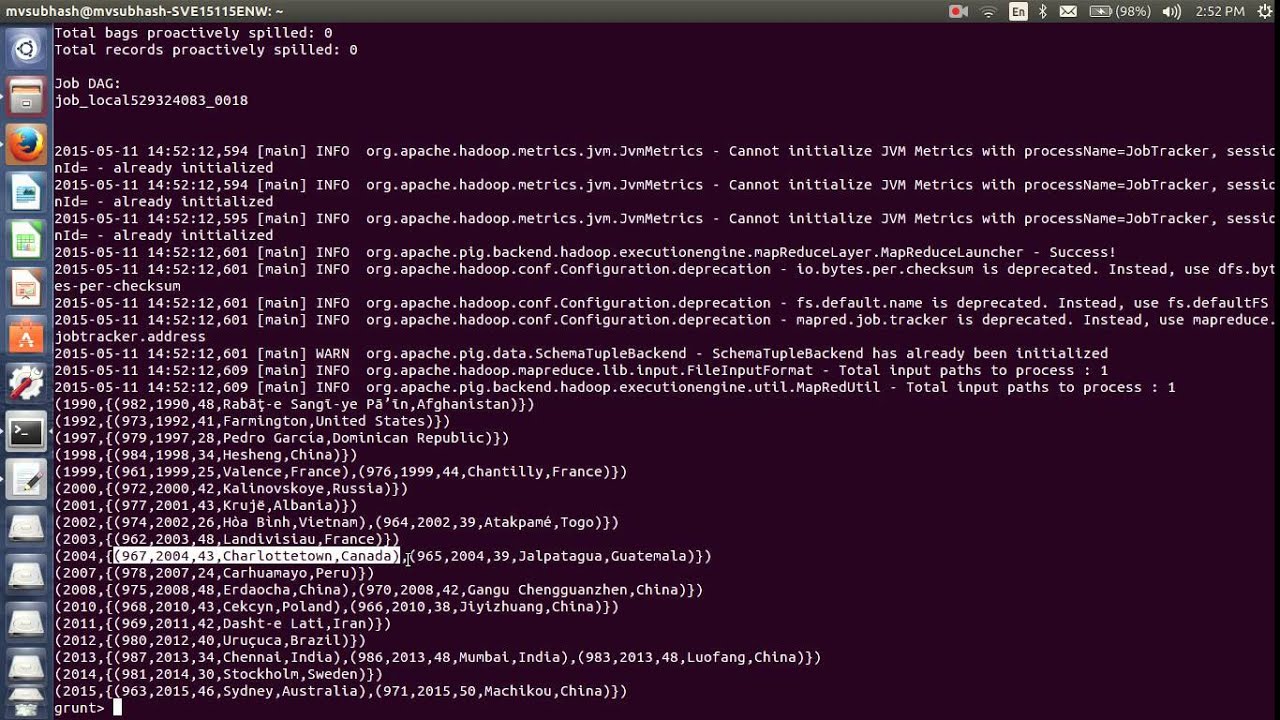1280x720 pixels.
Task: Click the Atakpamé Togo tuple
Action: [489, 522]
